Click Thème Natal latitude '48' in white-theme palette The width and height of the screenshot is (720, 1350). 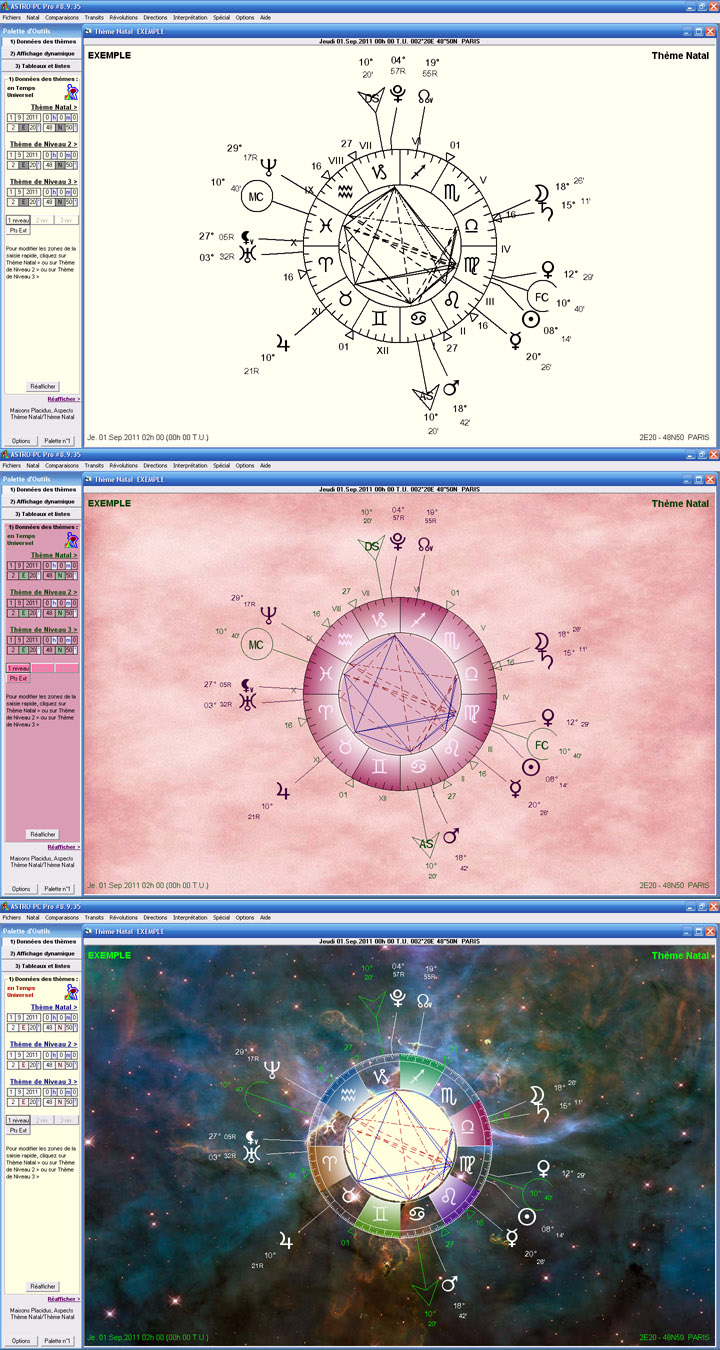click(49, 127)
